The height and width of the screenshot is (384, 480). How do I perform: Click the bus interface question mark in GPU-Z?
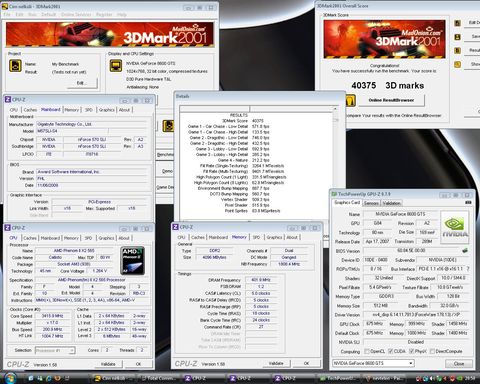(468, 269)
